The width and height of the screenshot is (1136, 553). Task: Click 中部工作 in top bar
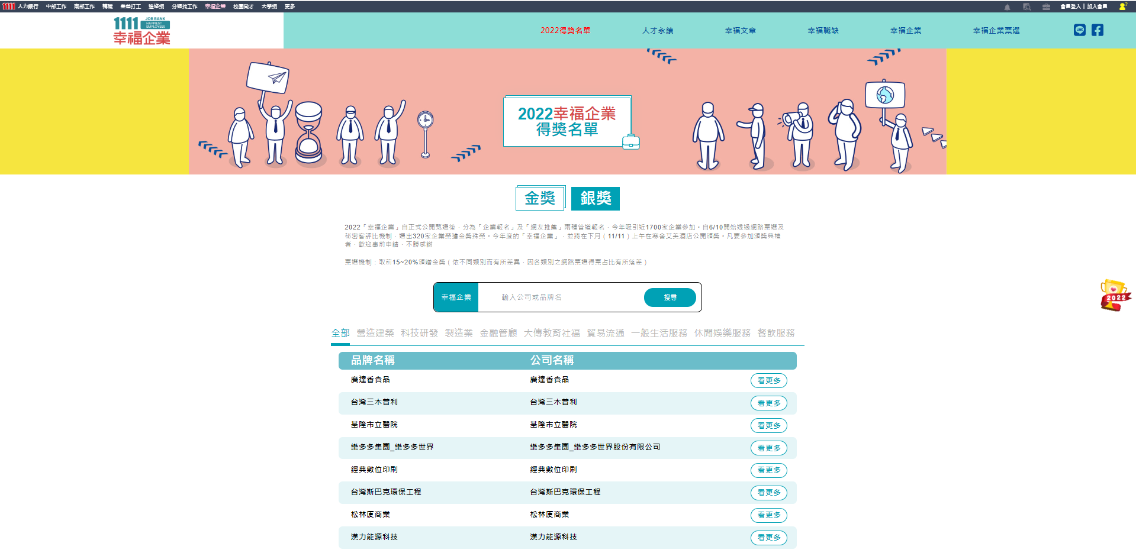click(x=56, y=7)
